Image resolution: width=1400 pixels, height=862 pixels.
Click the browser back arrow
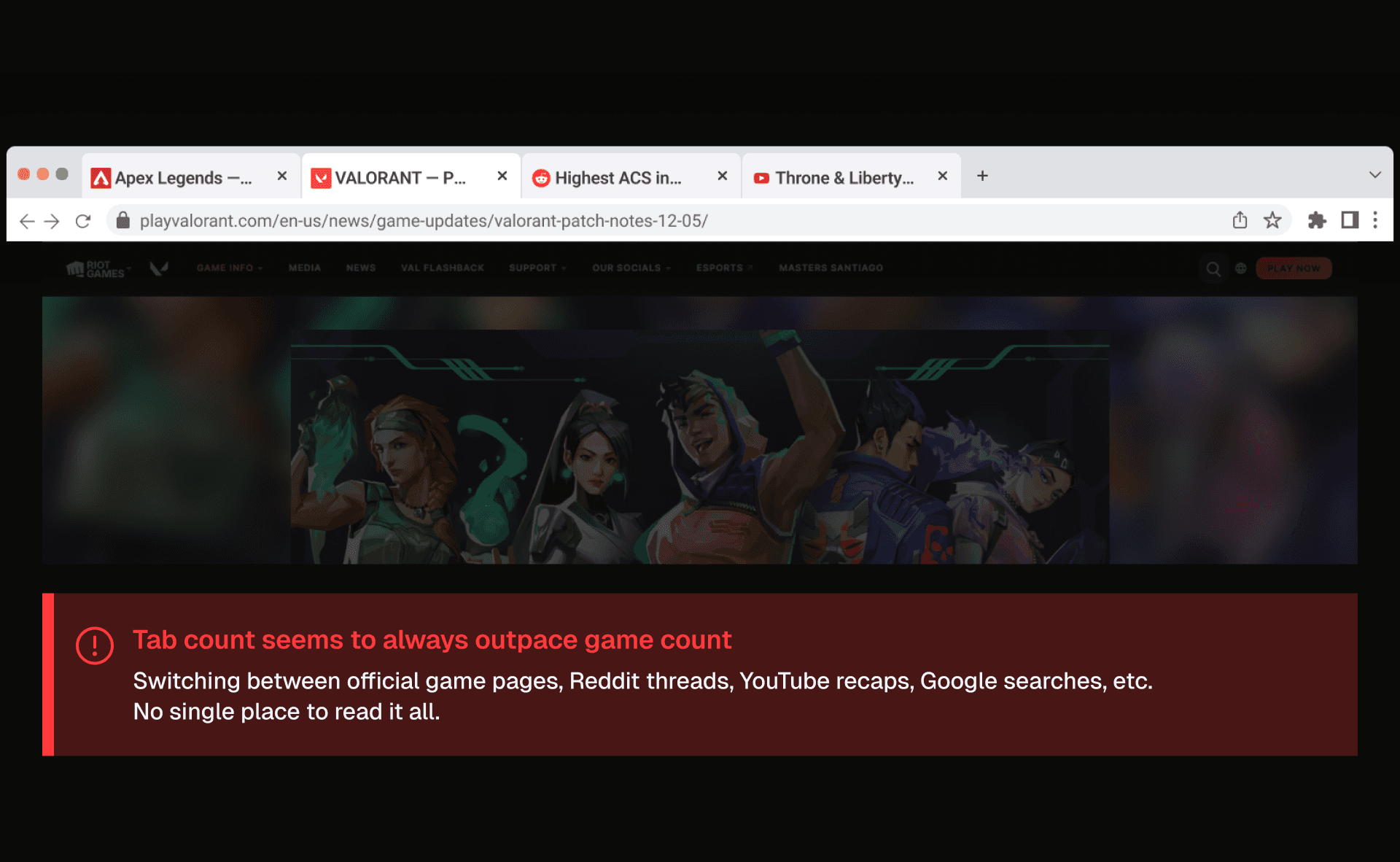point(27,221)
